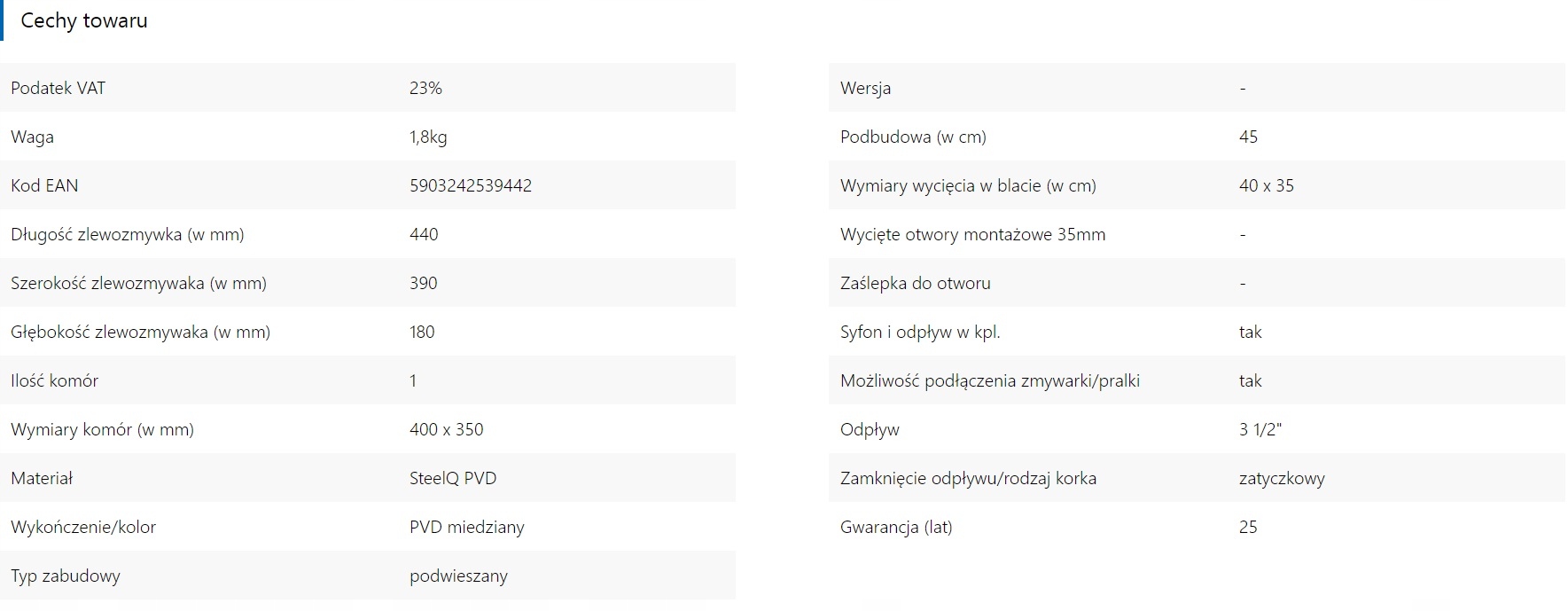Click the zatyczkowy plug type value

coord(1282,478)
